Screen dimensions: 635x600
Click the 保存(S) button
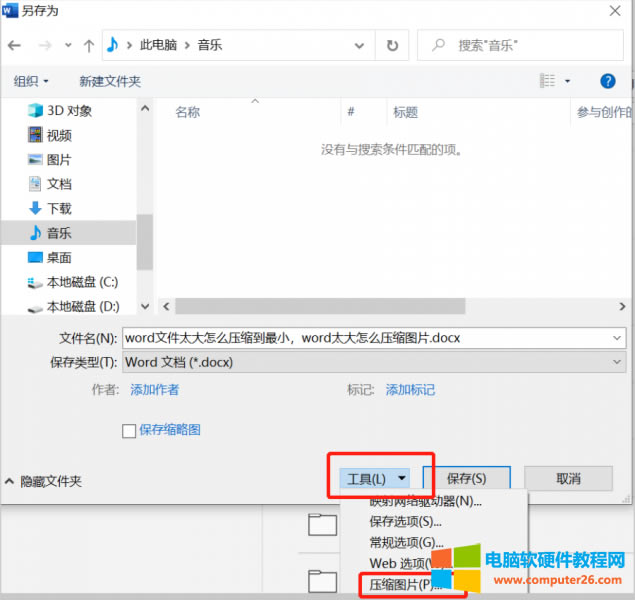pyautogui.click(x=466, y=479)
